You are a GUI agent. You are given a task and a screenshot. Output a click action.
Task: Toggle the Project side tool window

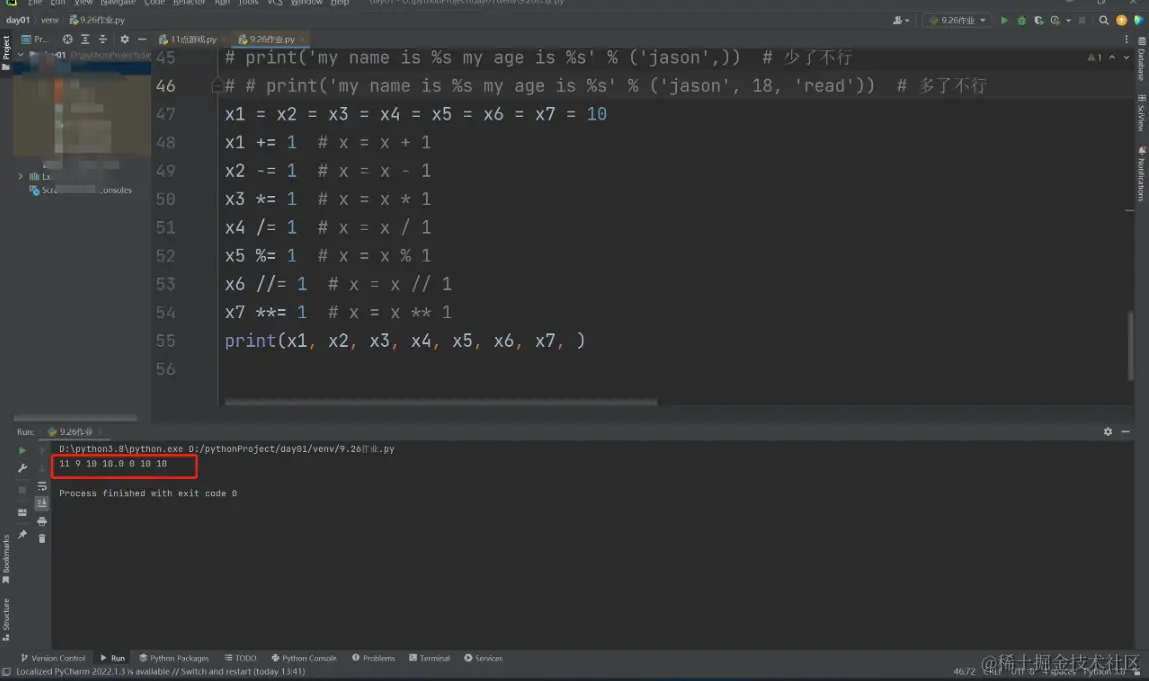(6, 53)
